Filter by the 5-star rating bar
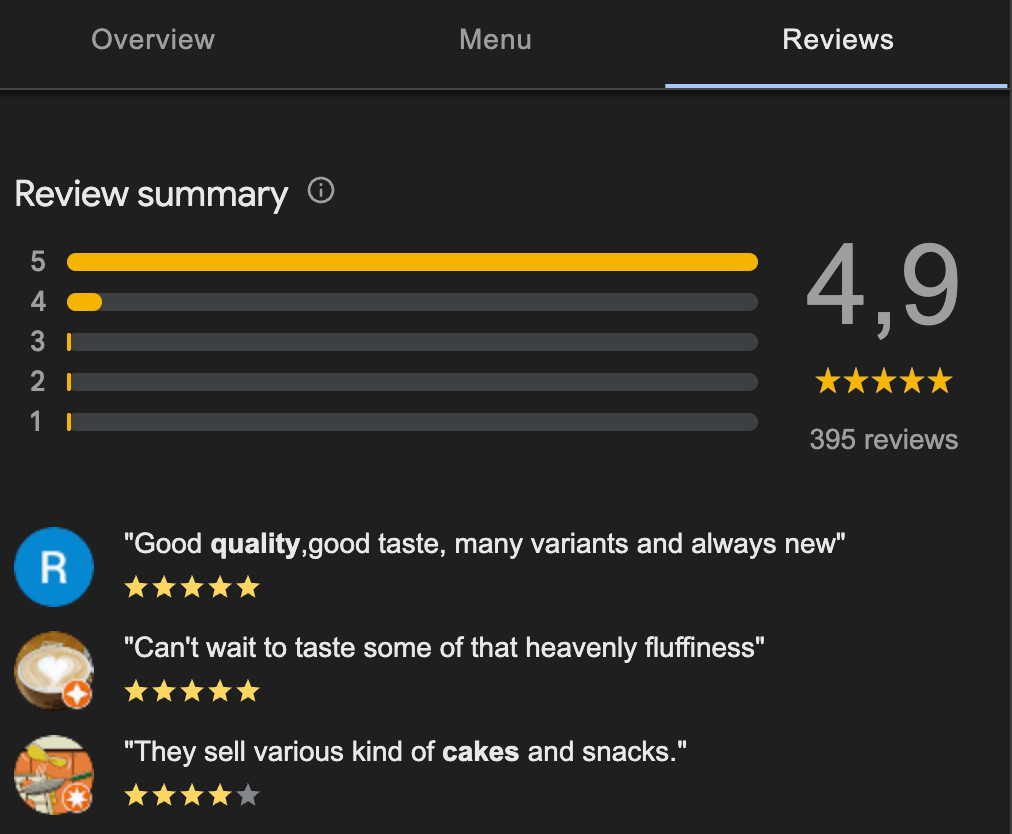This screenshot has width=1012, height=834. (x=412, y=262)
